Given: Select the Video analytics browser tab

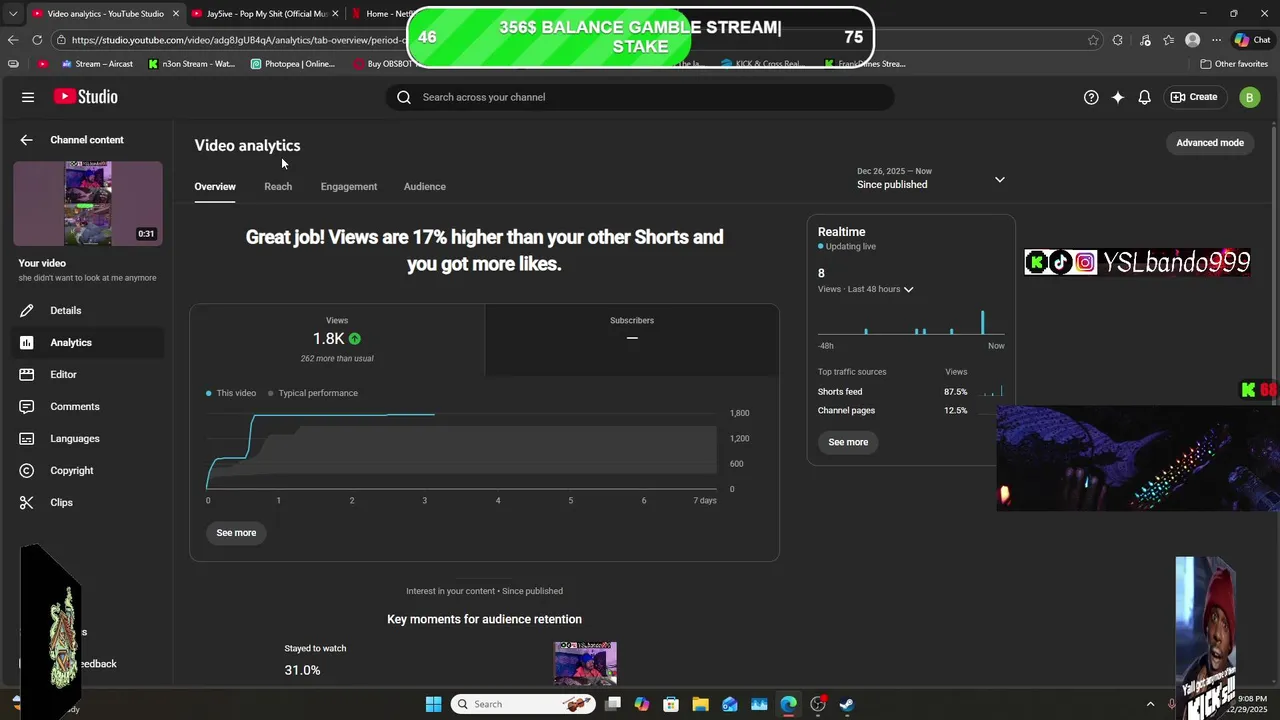Looking at the screenshot, I should point(105,13).
